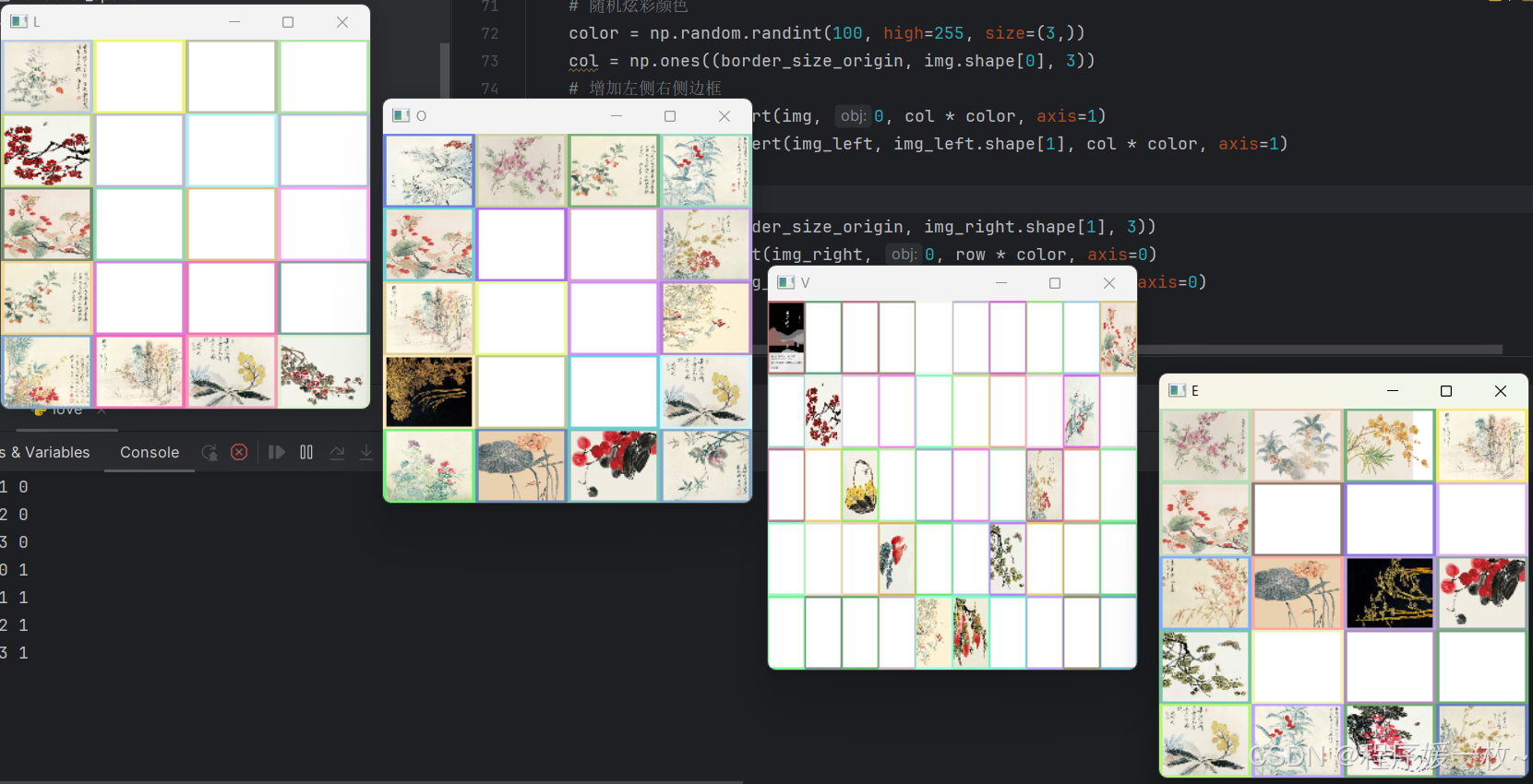Select the yellow flower basket tile in window V

tap(860, 485)
